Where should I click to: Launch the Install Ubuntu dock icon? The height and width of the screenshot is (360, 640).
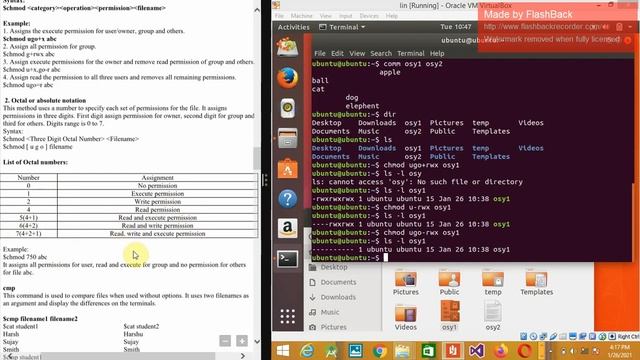[287, 47]
